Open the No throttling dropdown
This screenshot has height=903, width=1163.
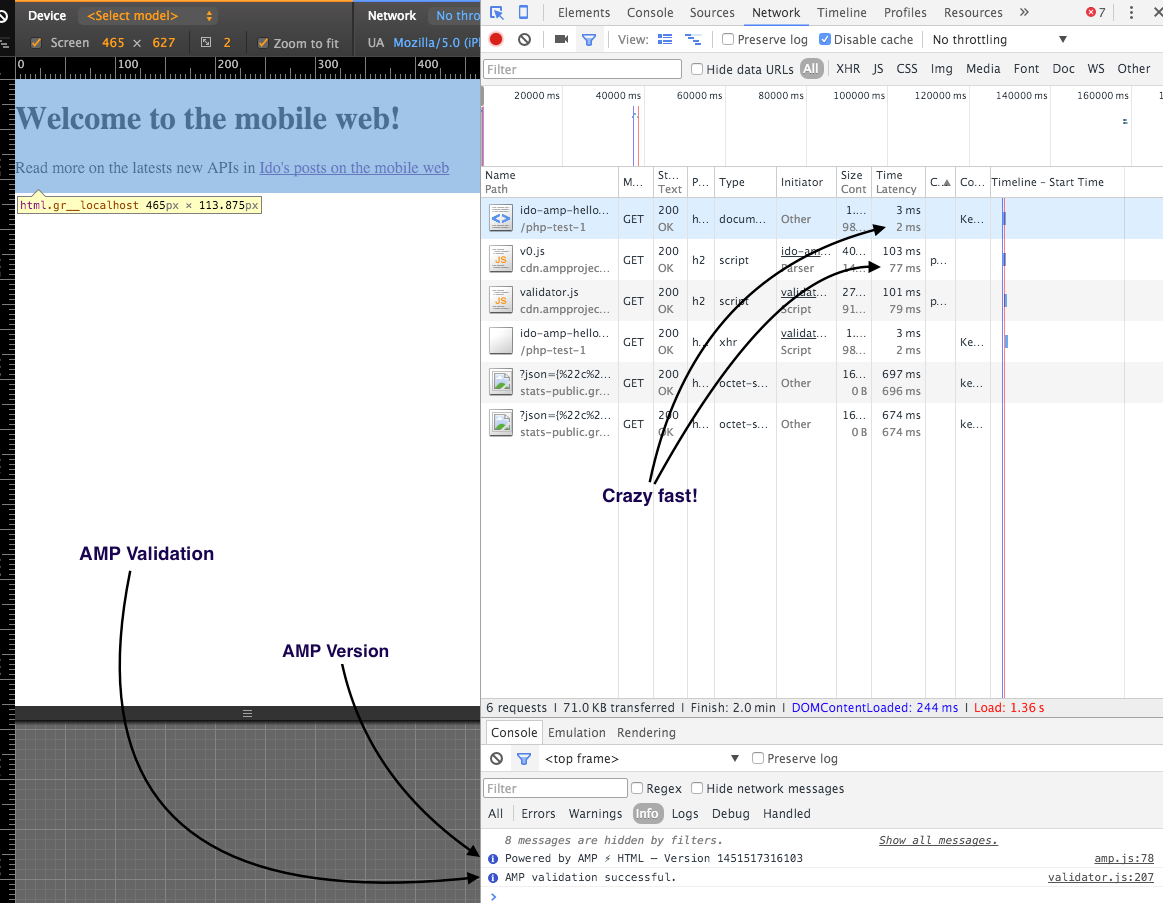click(x=1000, y=40)
